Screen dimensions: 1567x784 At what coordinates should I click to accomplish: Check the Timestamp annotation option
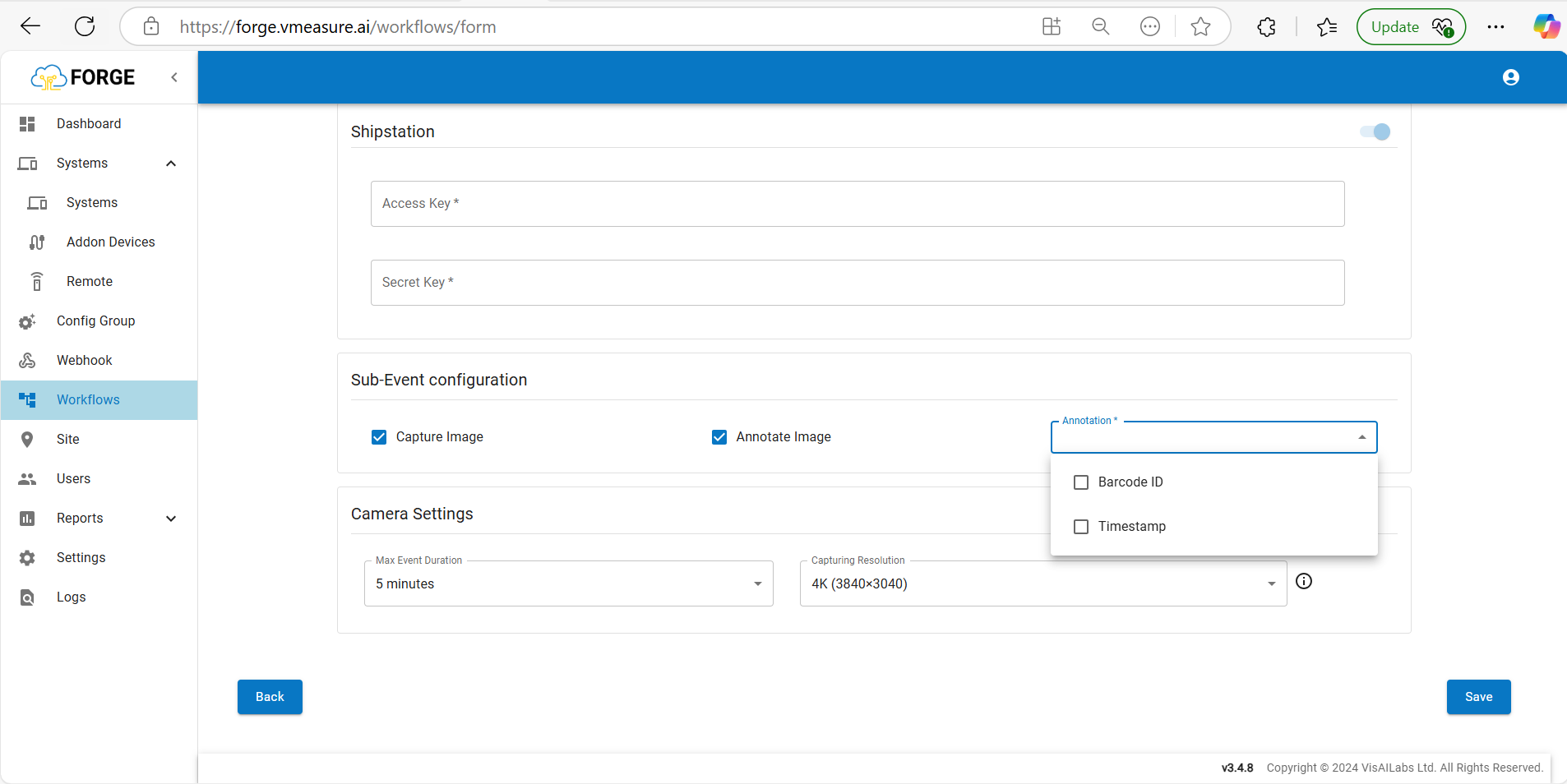click(1081, 527)
